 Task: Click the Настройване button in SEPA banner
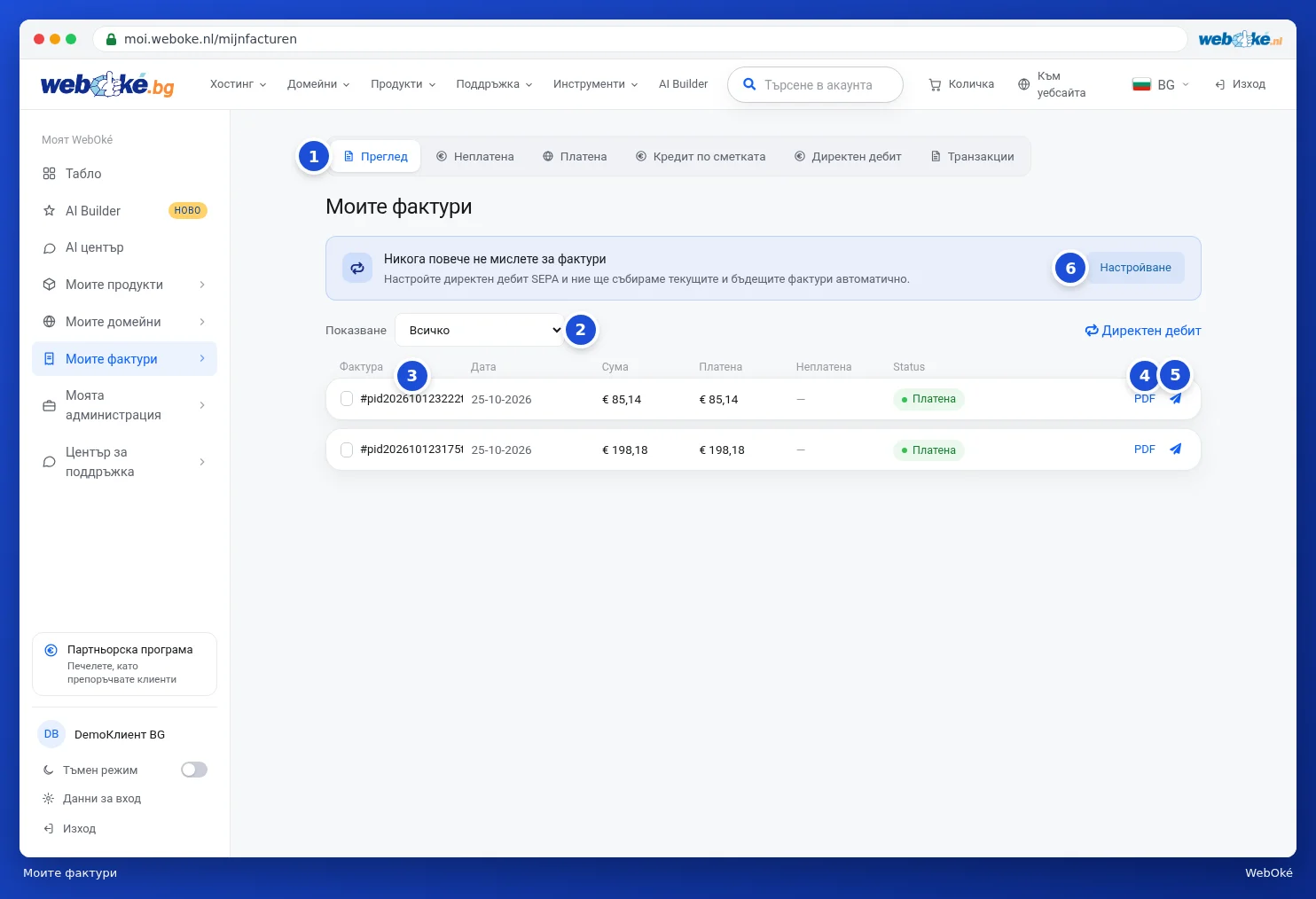1135,268
